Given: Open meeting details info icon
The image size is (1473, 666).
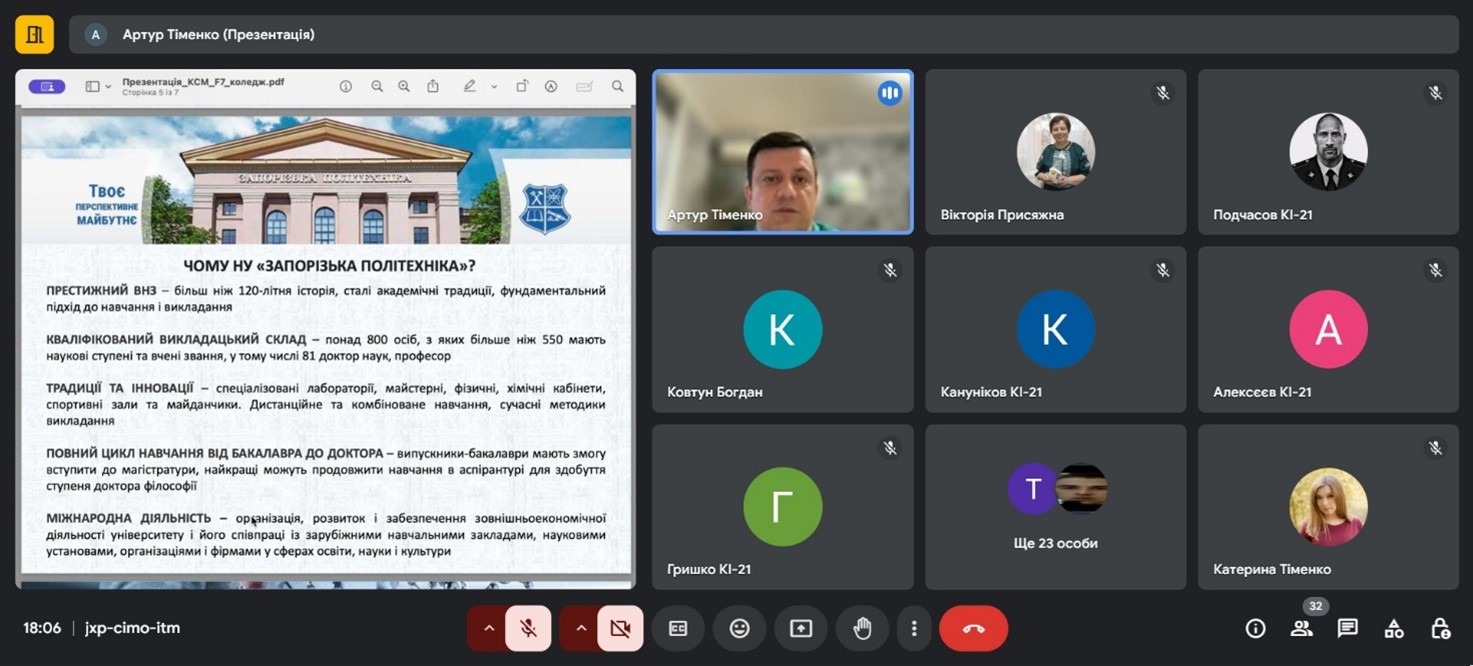Looking at the screenshot, I should (x=1255, y=628).
